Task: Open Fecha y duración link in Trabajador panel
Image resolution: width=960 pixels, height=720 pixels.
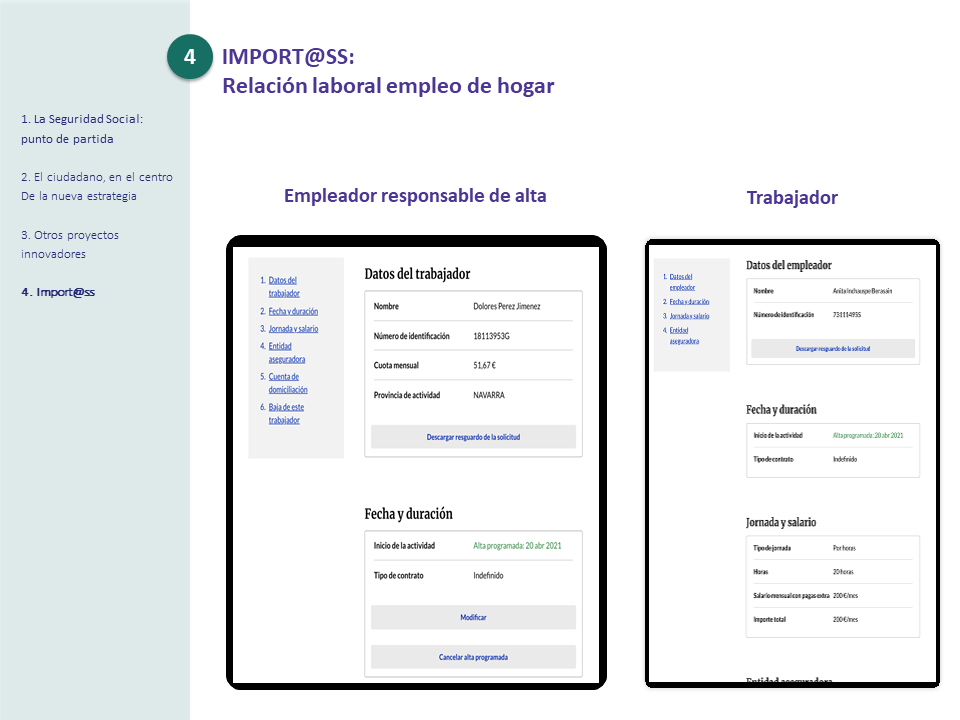Action: (689, 301)
